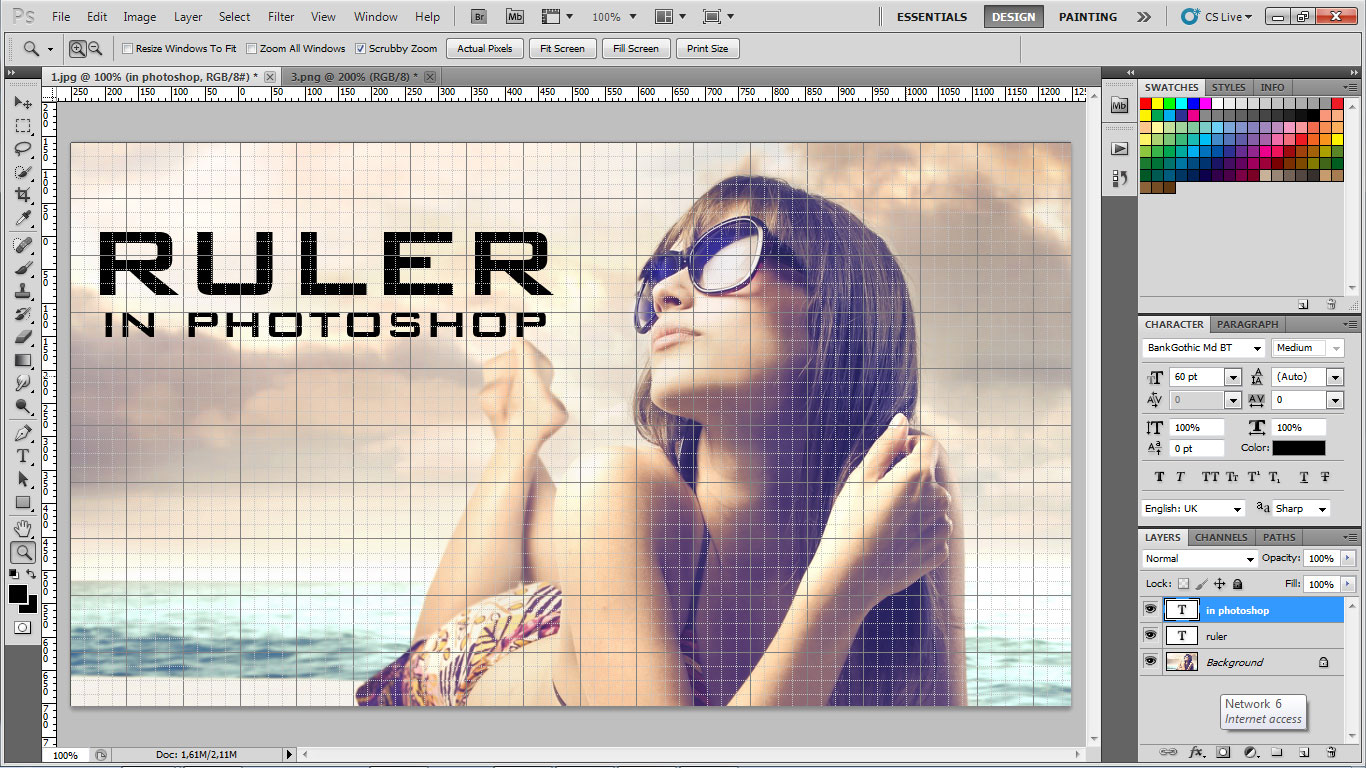This screenshot has width=1366, height=768.
Task: Open the anti-aliasing dropdown Sharp
Action: point(1322,509)
